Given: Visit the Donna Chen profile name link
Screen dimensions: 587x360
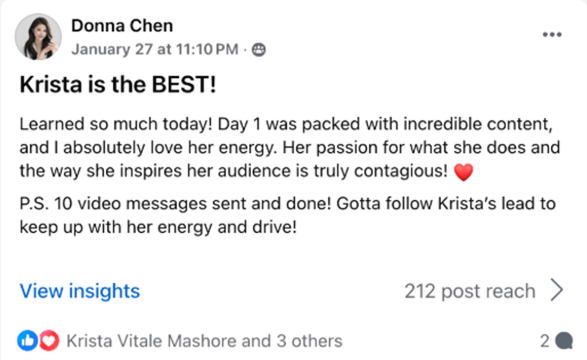Looking at the screenshot, I should pyautogui.click(x=122, y=26).
